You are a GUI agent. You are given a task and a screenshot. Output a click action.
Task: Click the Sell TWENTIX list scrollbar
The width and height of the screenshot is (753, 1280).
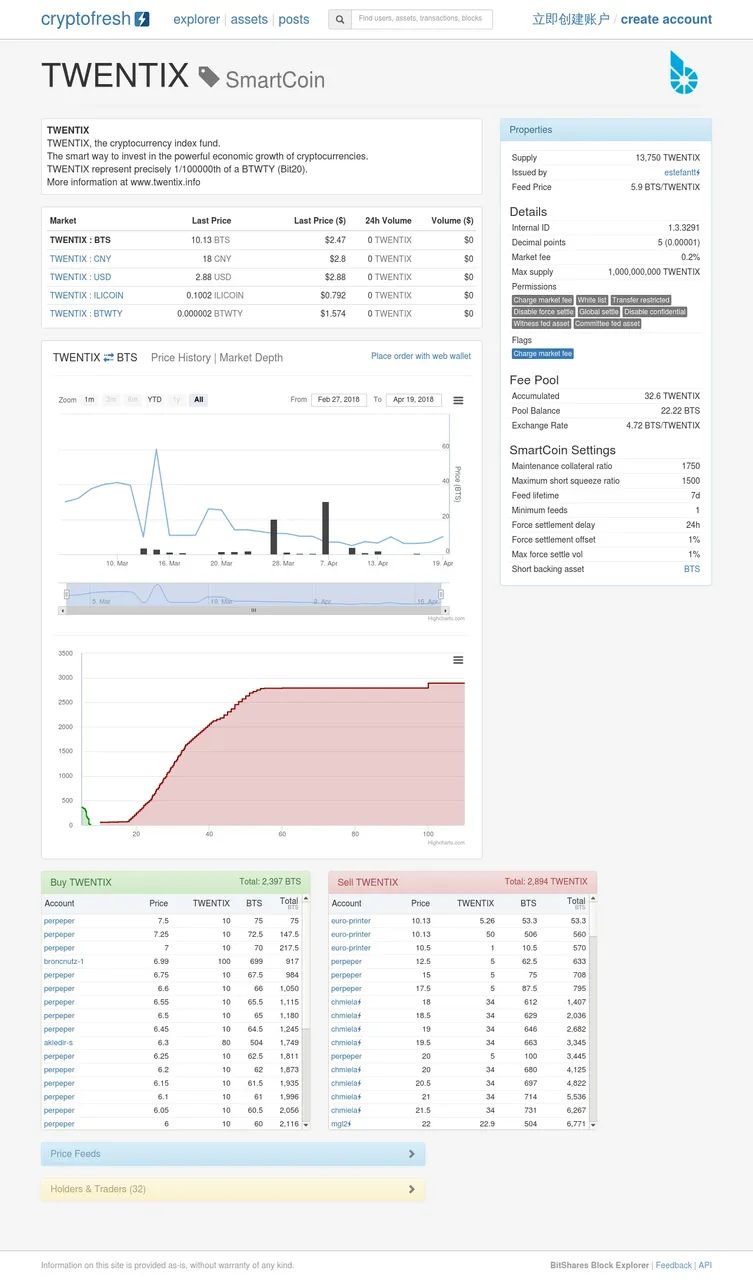tap(593, 1012)
